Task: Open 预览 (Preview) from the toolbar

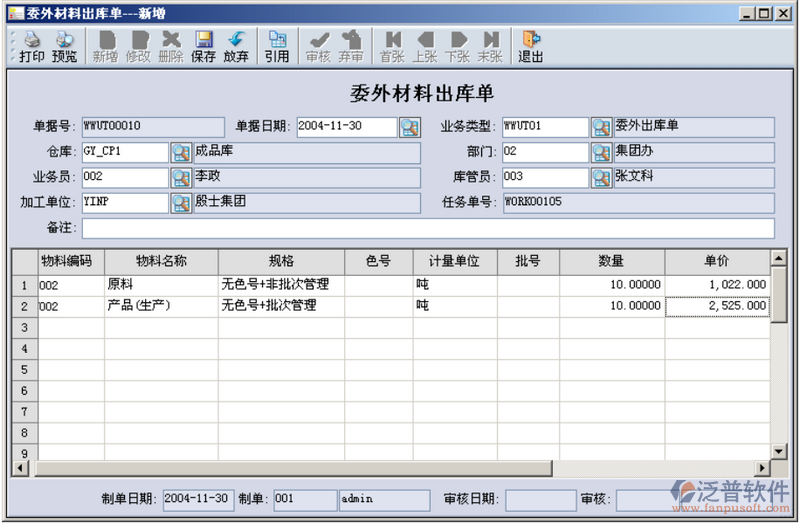Action: pyautogui.click(x=64, y=46)
